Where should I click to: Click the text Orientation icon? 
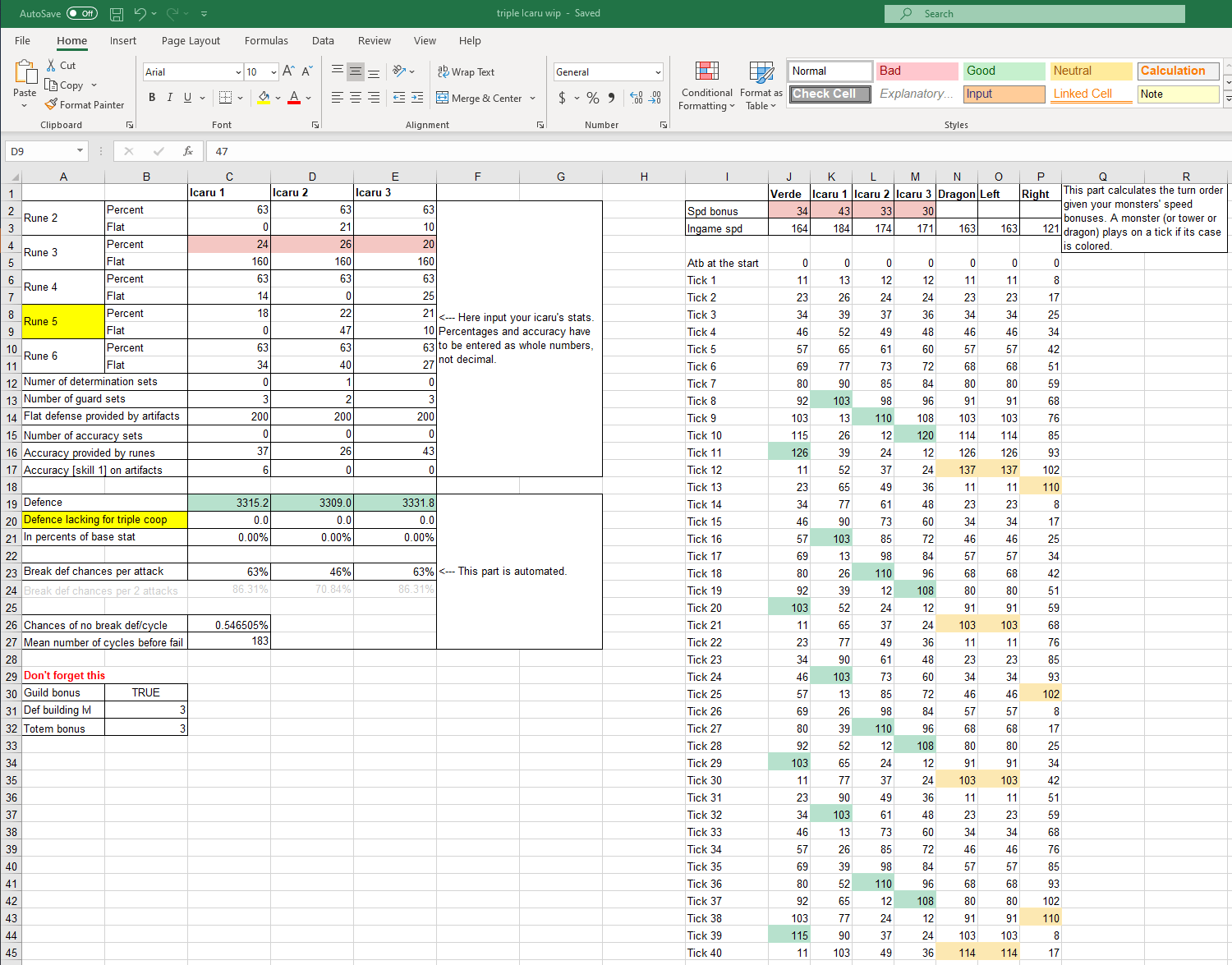pyautogui.click(x=399, y=71)
